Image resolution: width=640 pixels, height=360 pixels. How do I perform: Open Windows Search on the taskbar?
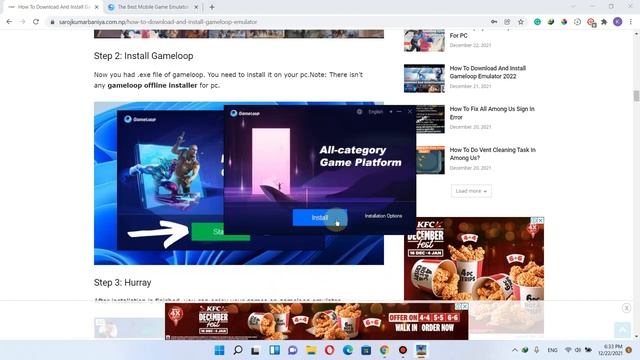tap(238, 350)
